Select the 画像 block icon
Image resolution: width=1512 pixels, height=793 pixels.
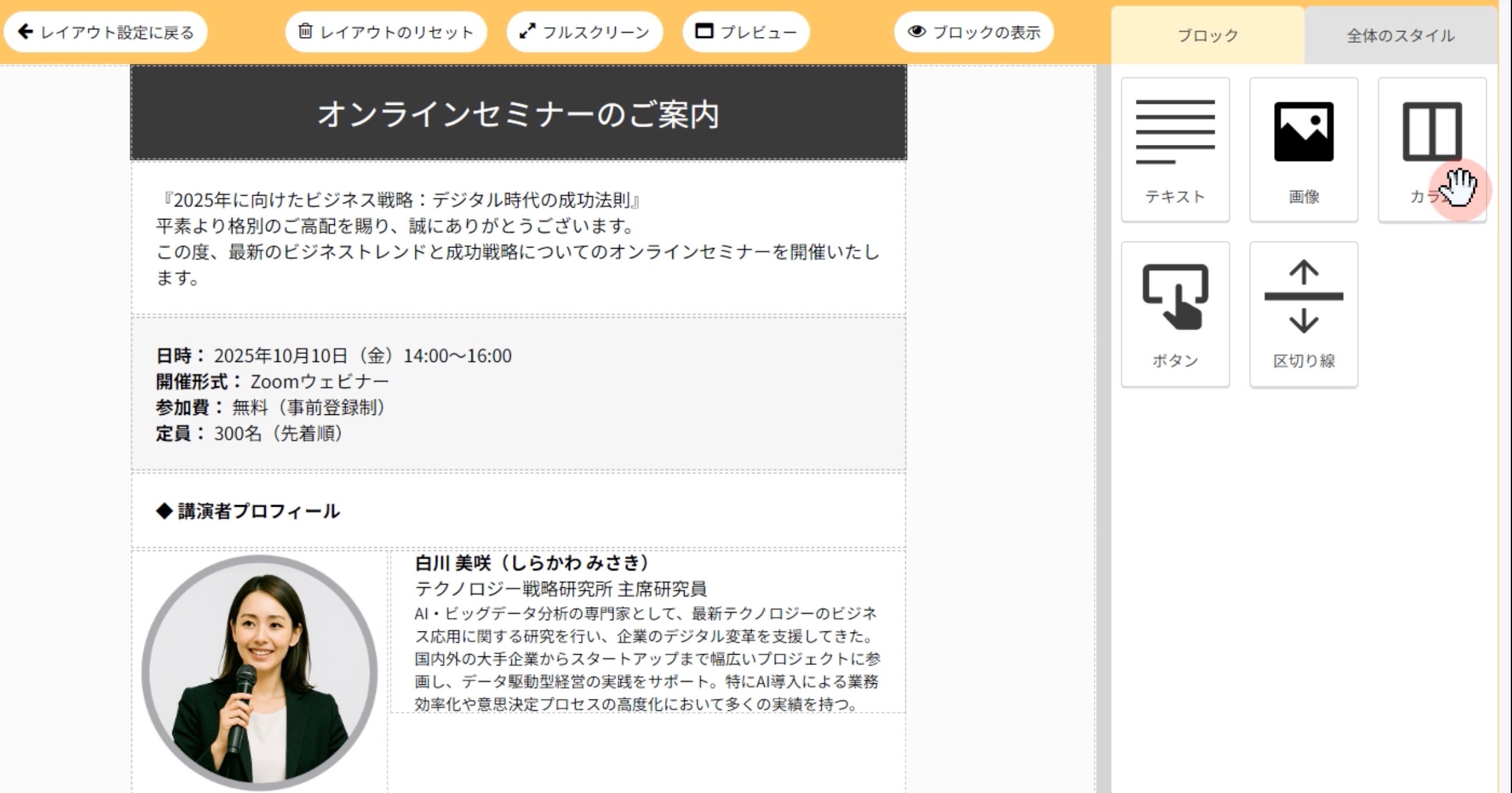1303,132
